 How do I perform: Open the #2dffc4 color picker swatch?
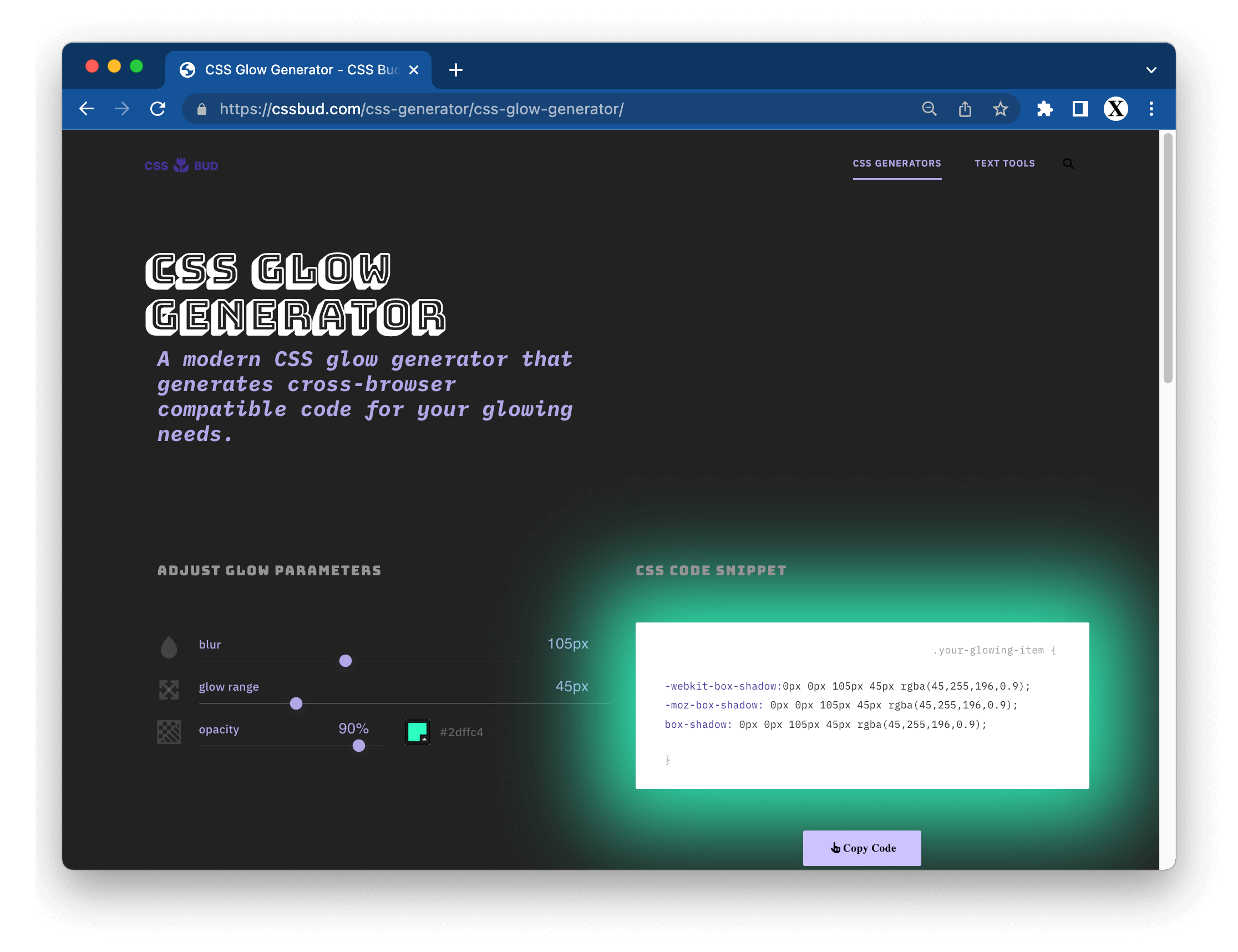coord(418,732)
